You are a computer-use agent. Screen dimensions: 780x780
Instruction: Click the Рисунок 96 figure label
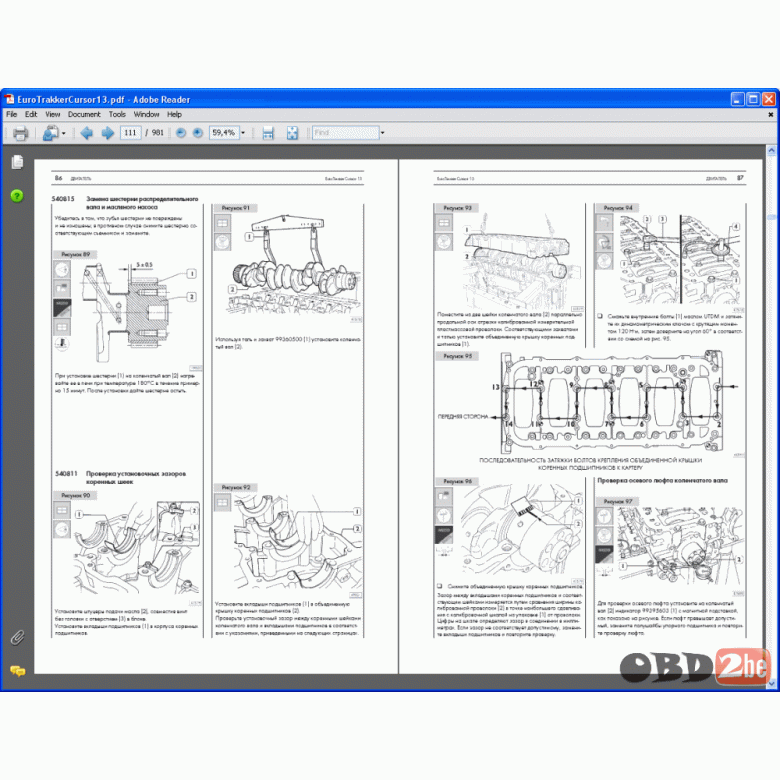pos(457,482)
